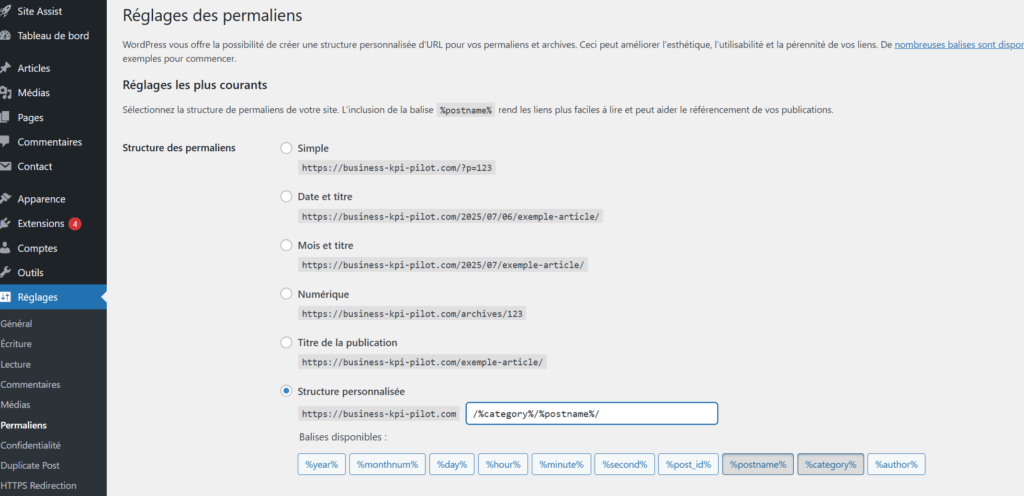Click the Articles pushpin icon
Image resolution: width=1024 pixels, height=496 pixels.
[5, 69]
